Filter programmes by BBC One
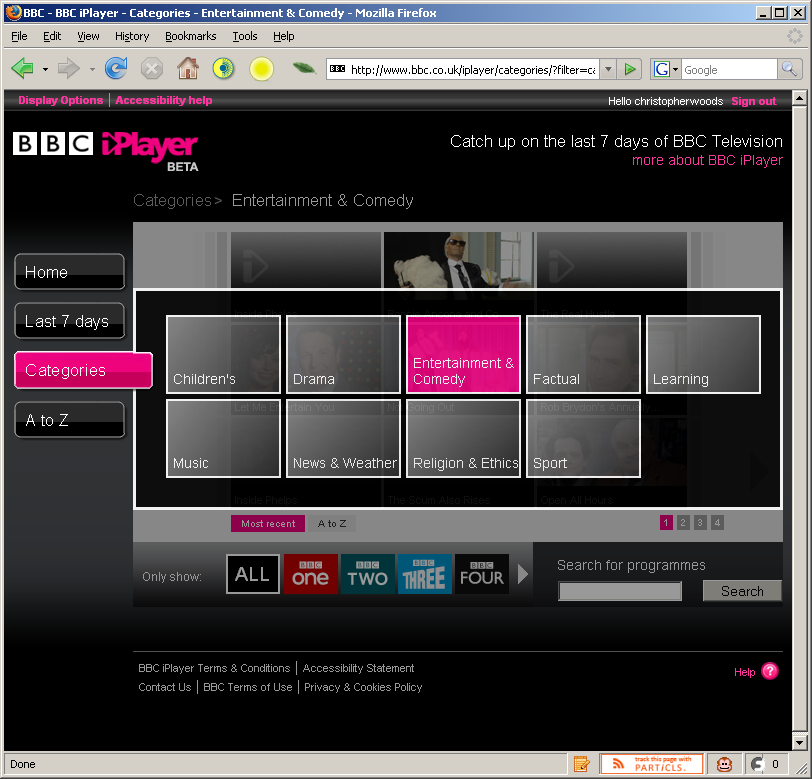The image size is (812, 779). click(311, 574)
